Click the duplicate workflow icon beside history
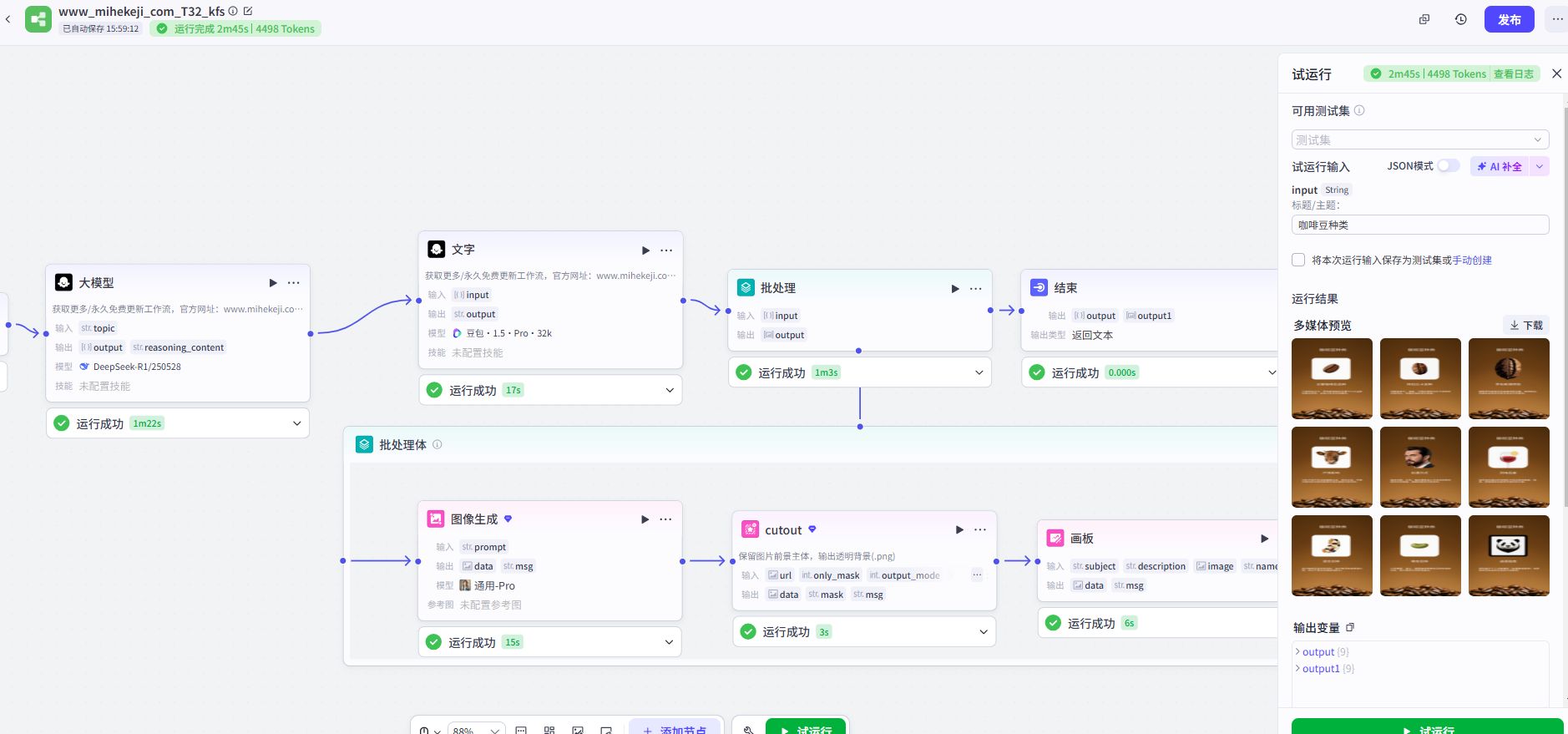The width and height of the screenshot is (1568, 734). (1424, 19)
